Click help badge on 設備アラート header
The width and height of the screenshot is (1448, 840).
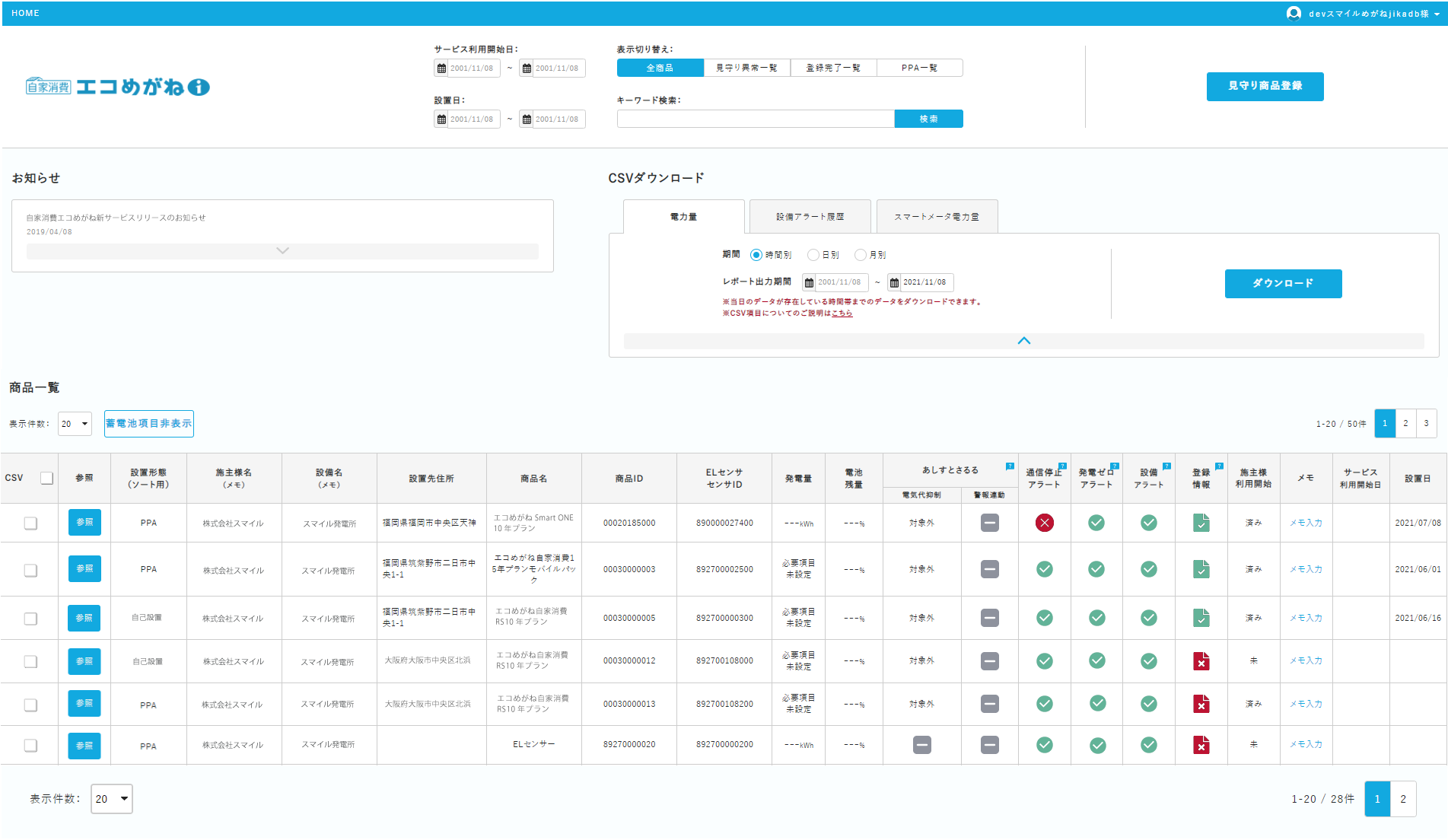(1166, 466)
